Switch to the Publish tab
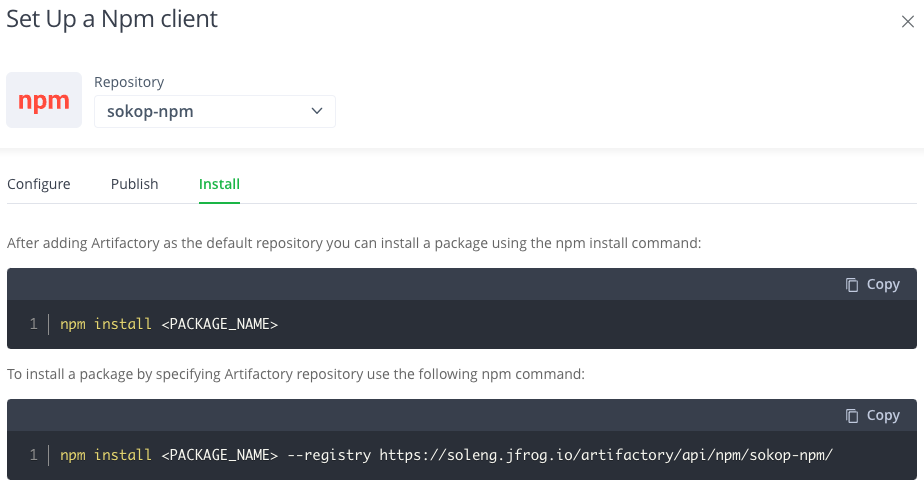 click(134, 184)
